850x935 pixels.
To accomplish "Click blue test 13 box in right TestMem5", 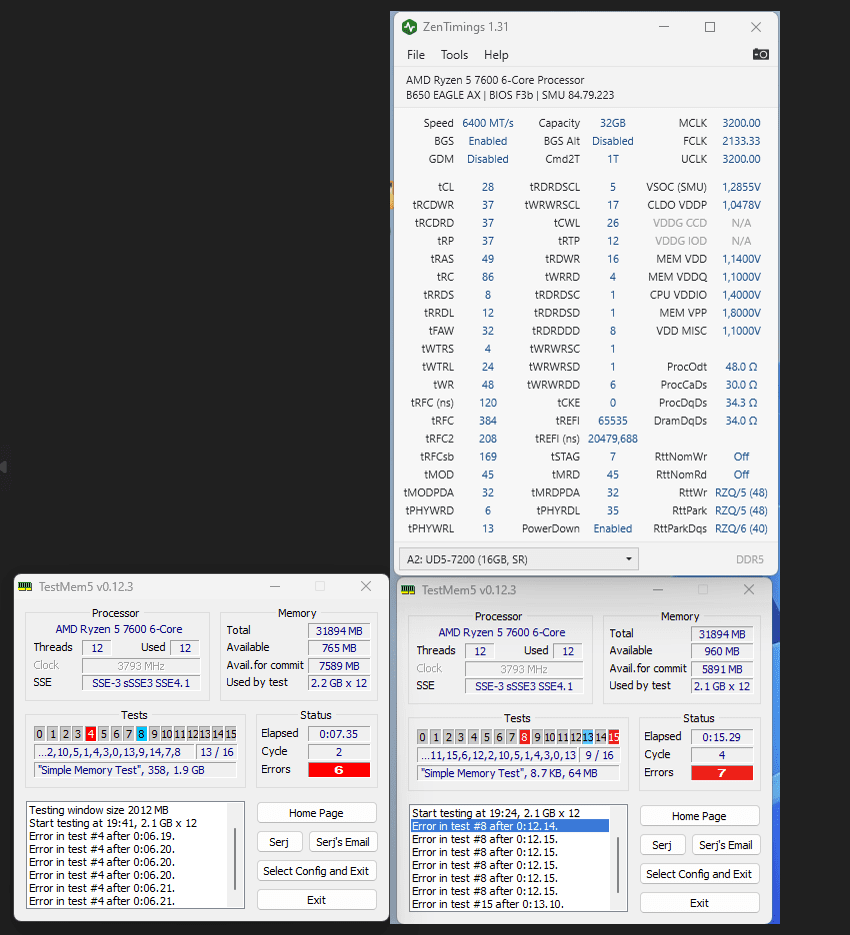I will [588, 737].
